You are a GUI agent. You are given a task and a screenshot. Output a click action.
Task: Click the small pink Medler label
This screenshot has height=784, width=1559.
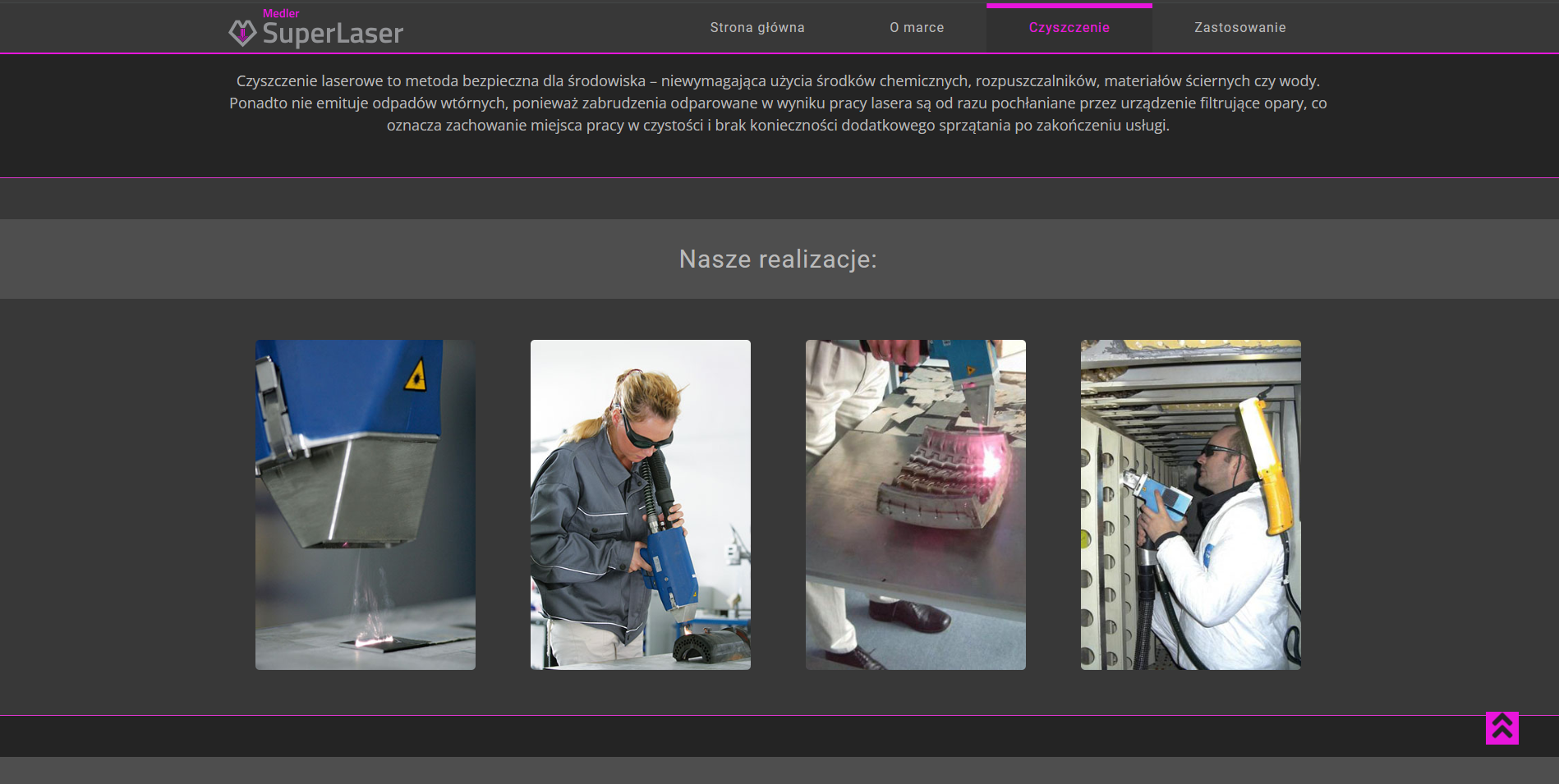(x=281, y=13)
